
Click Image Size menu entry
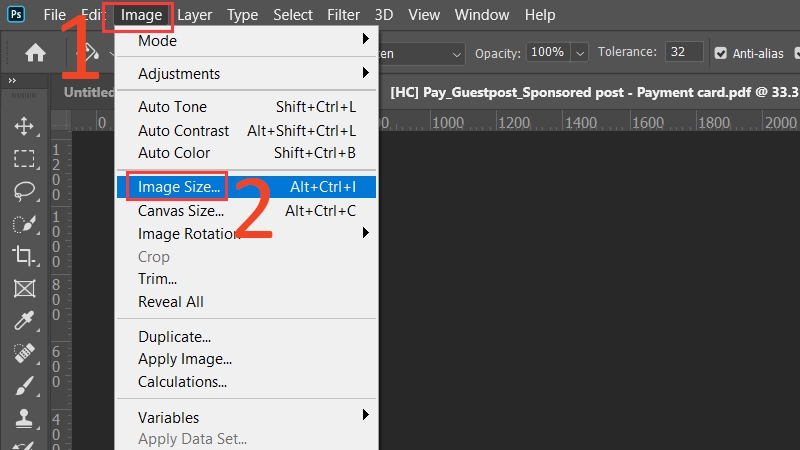tap(180, 187)
